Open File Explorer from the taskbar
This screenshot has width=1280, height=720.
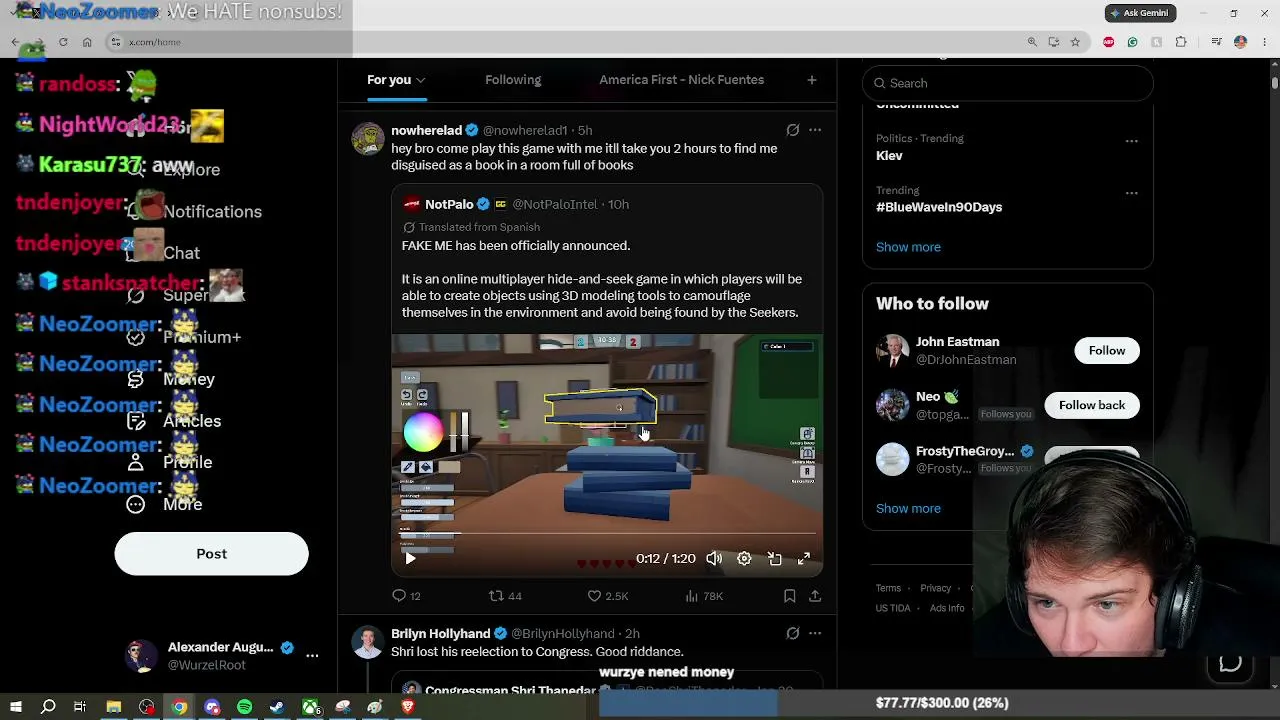pyautogui.click(x=114, y=707)
